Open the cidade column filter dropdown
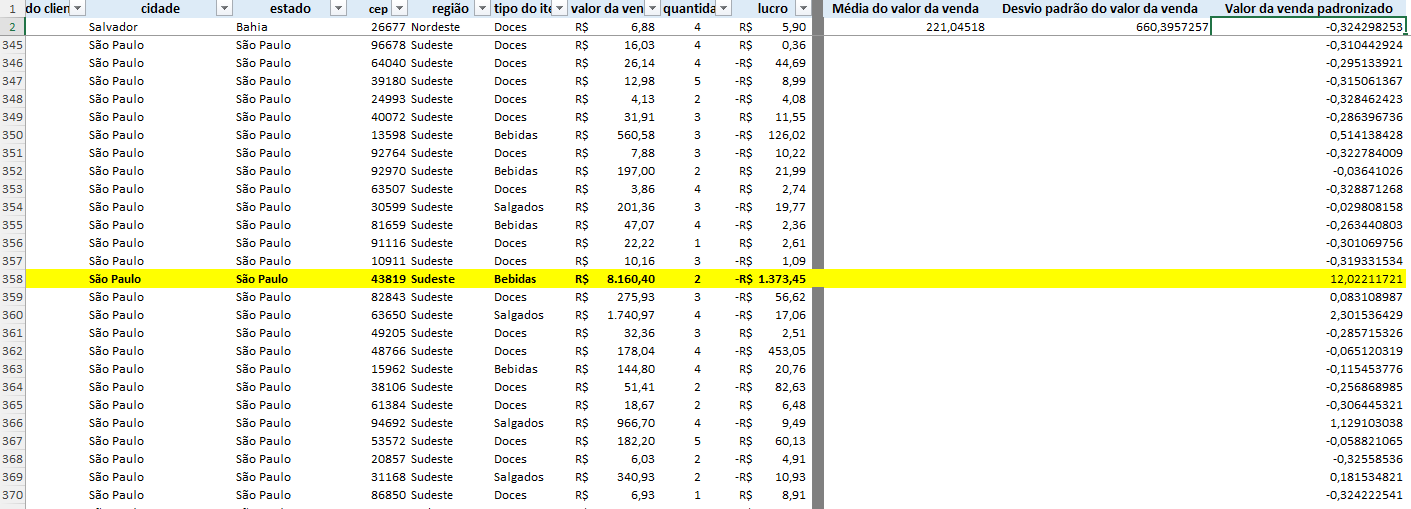 pyautogui.click(x=223, y=9)
